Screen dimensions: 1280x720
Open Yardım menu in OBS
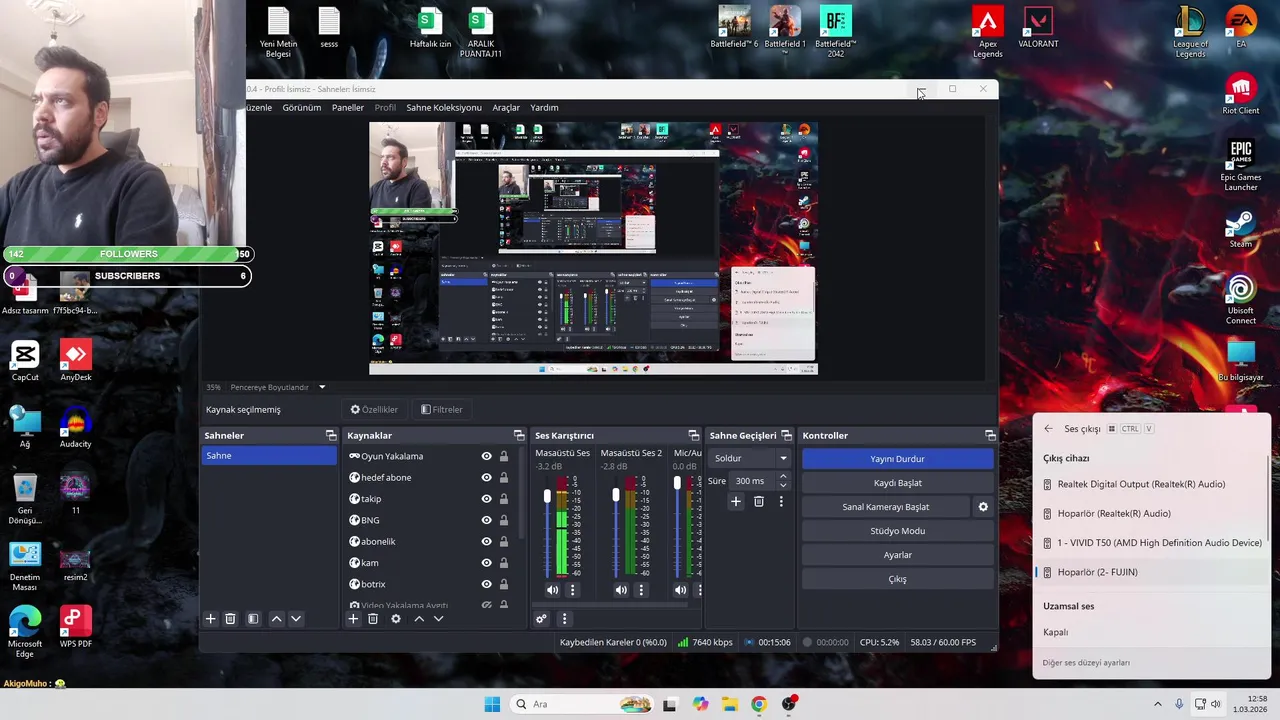pyautogui.click(x=544, y=107)
